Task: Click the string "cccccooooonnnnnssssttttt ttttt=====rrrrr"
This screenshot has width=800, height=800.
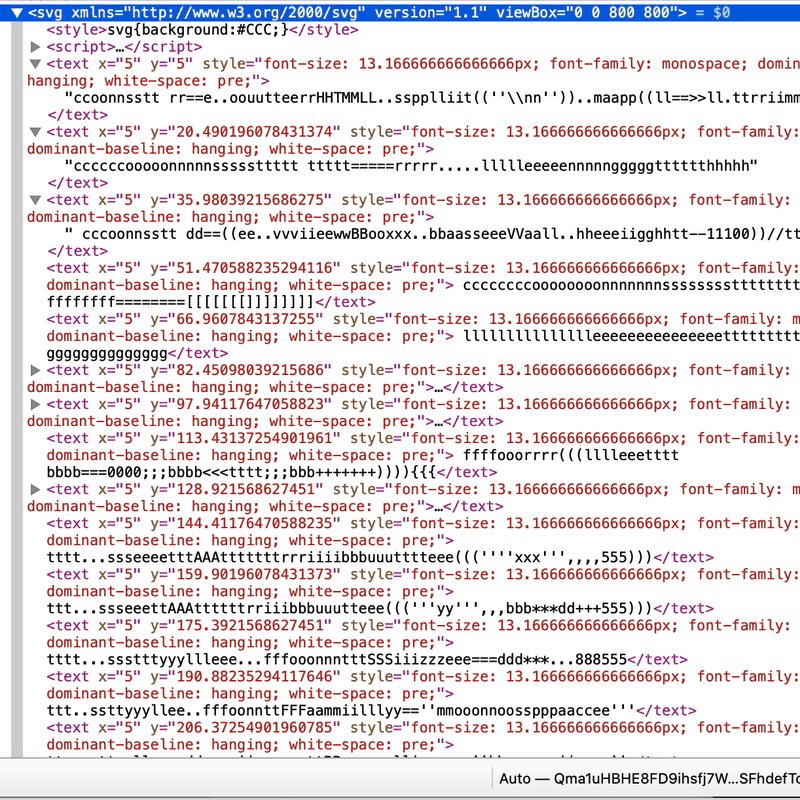Action: pos(411,166)
